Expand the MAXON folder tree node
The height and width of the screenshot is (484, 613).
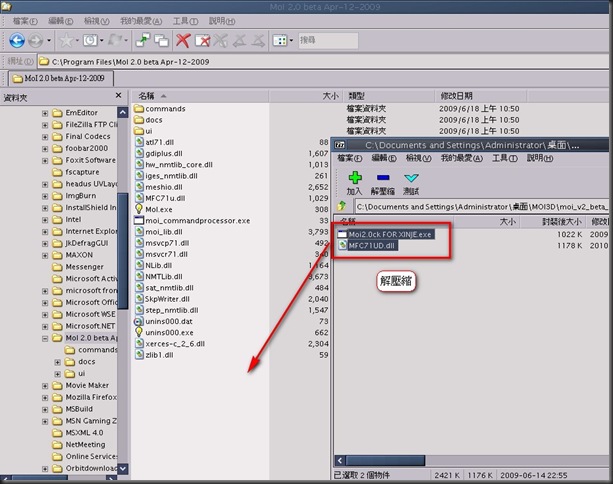pos(45,255)
